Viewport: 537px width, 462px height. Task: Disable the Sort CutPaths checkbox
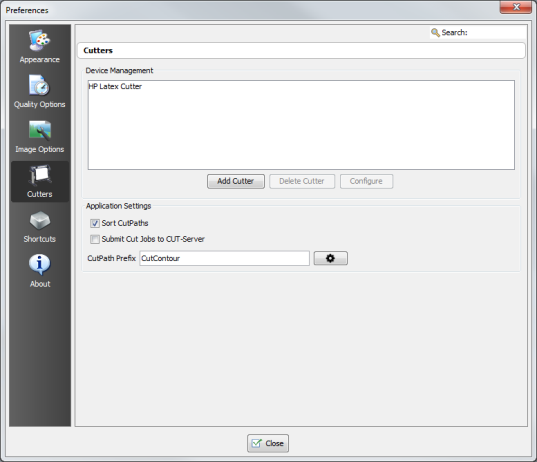pos(95,223)
